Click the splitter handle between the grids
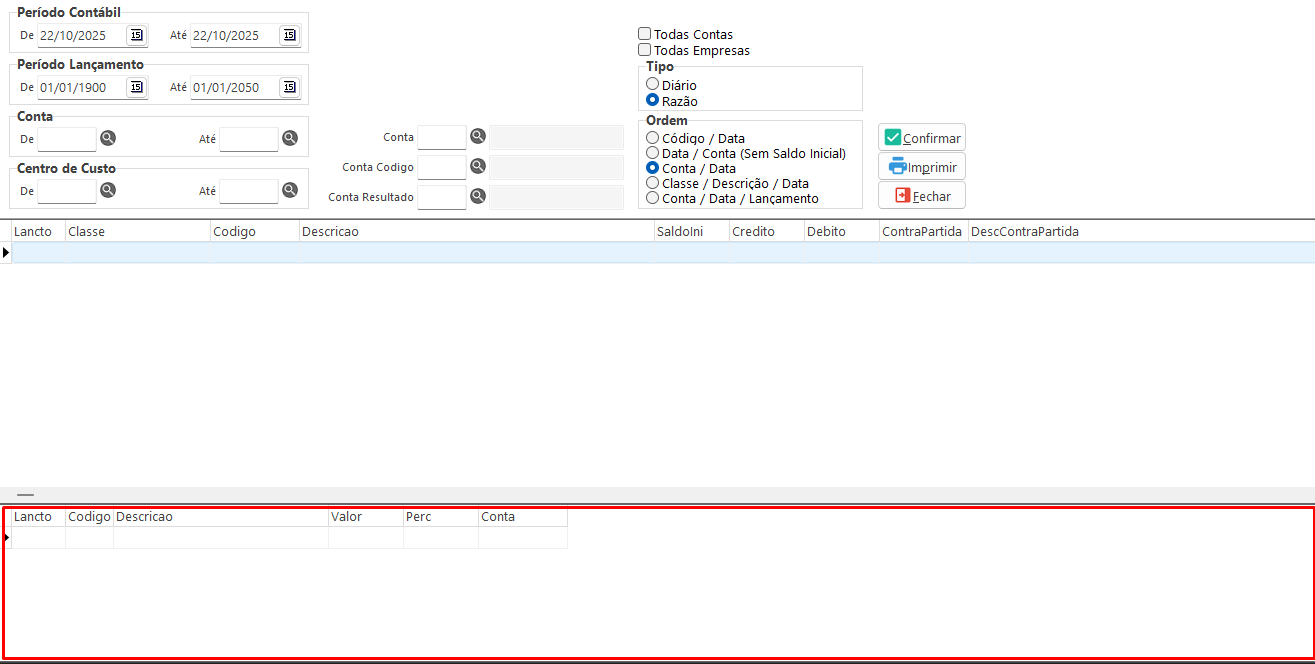 (25, 495)
